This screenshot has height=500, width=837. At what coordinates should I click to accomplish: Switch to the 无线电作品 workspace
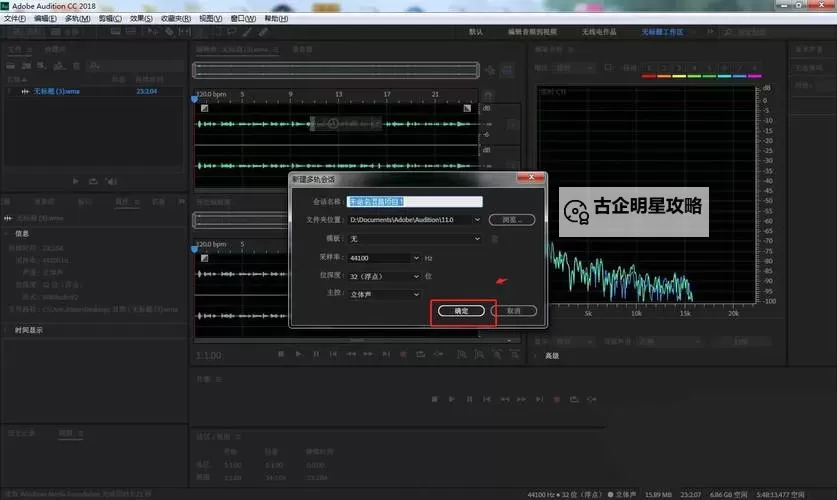click(x=599, y=32)
